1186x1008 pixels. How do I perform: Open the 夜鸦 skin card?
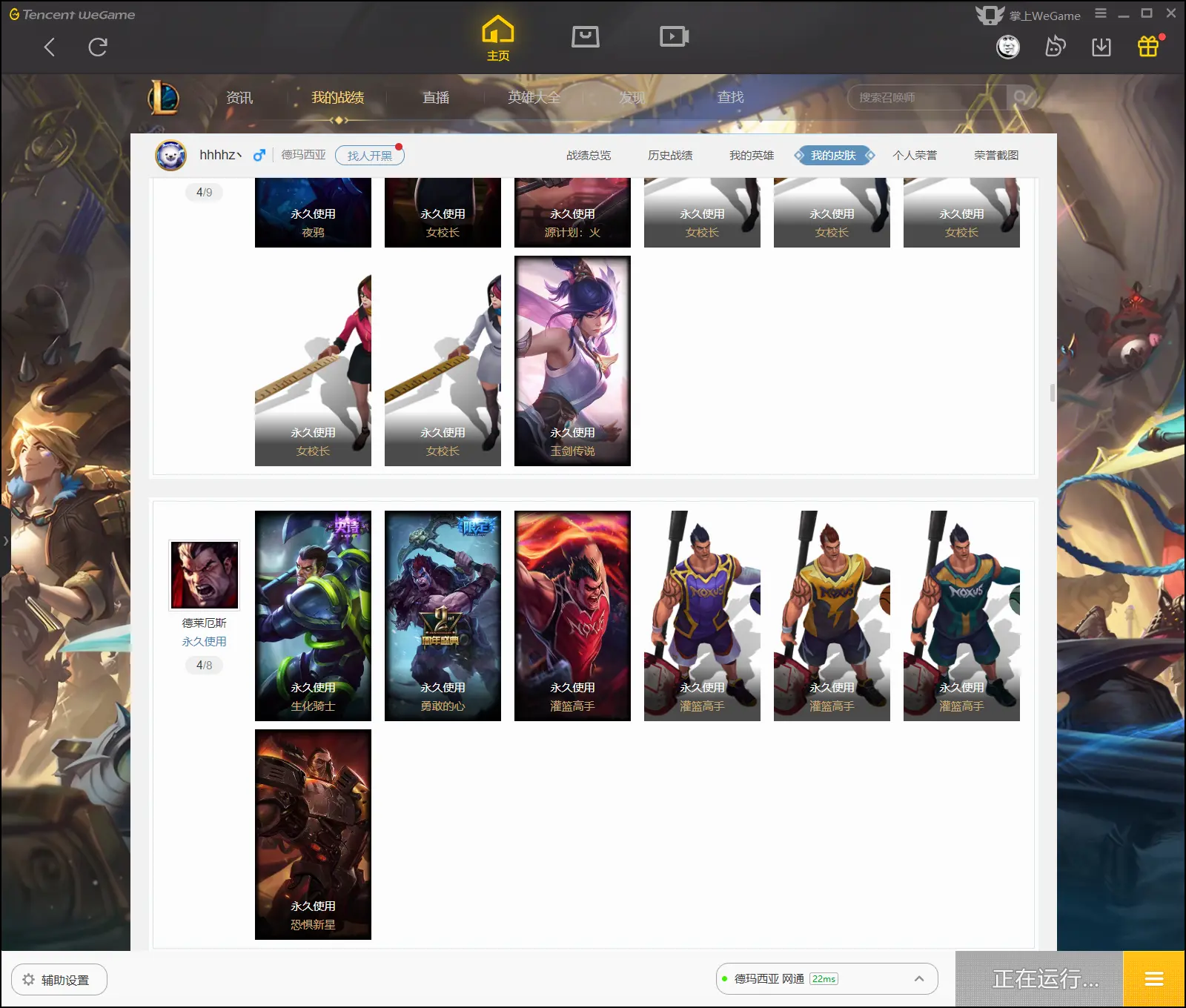click(x=313, y=213)
